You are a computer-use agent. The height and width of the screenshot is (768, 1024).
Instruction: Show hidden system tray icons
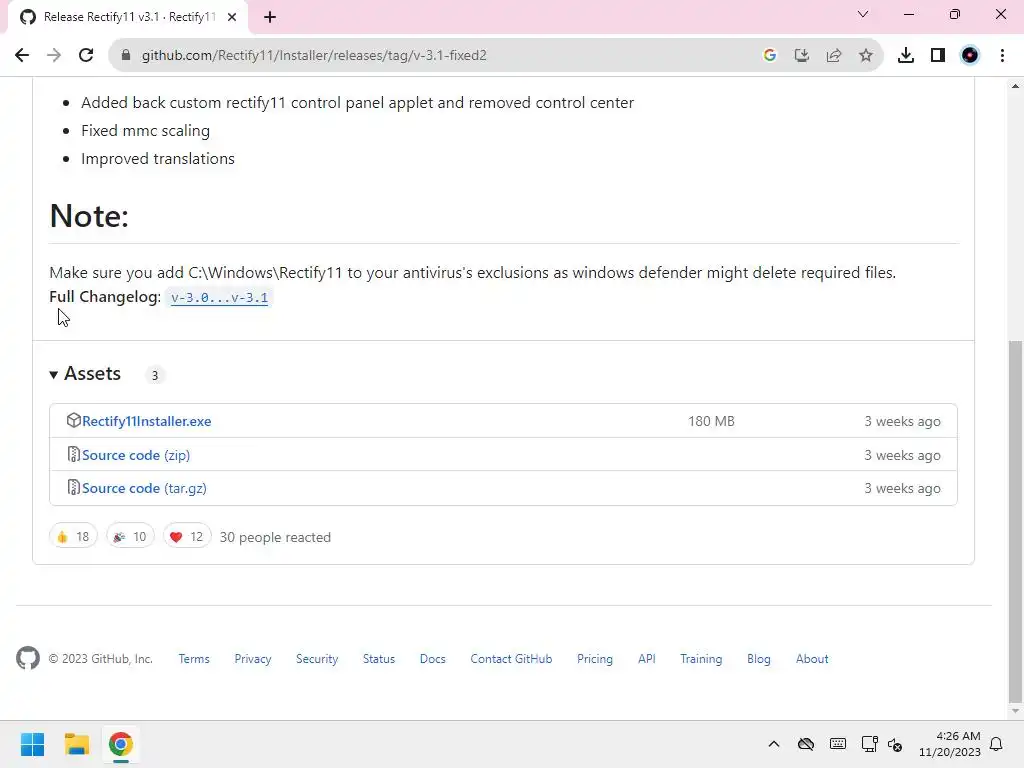coord(774,744)
